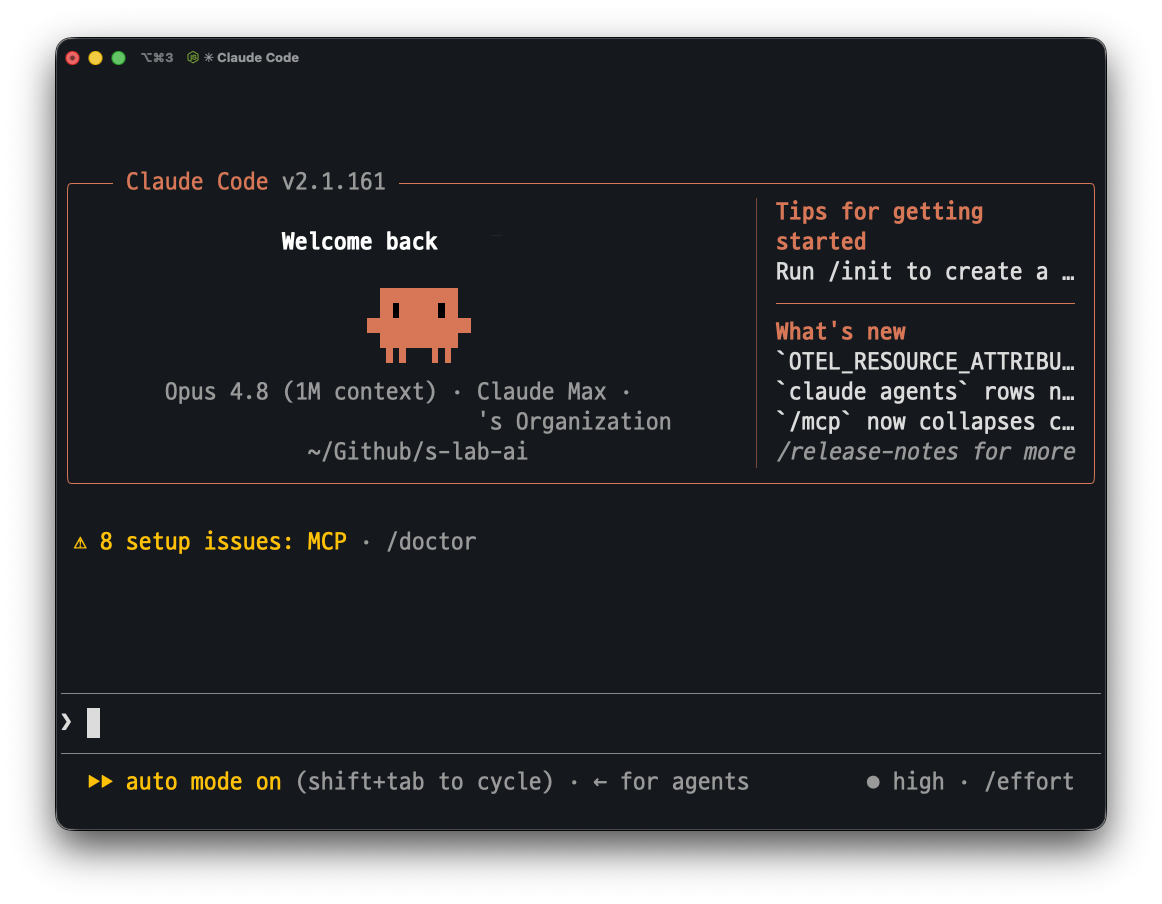Click the node icon in title bar
The image size is (1162, 904).
click(x=193, y=57)
